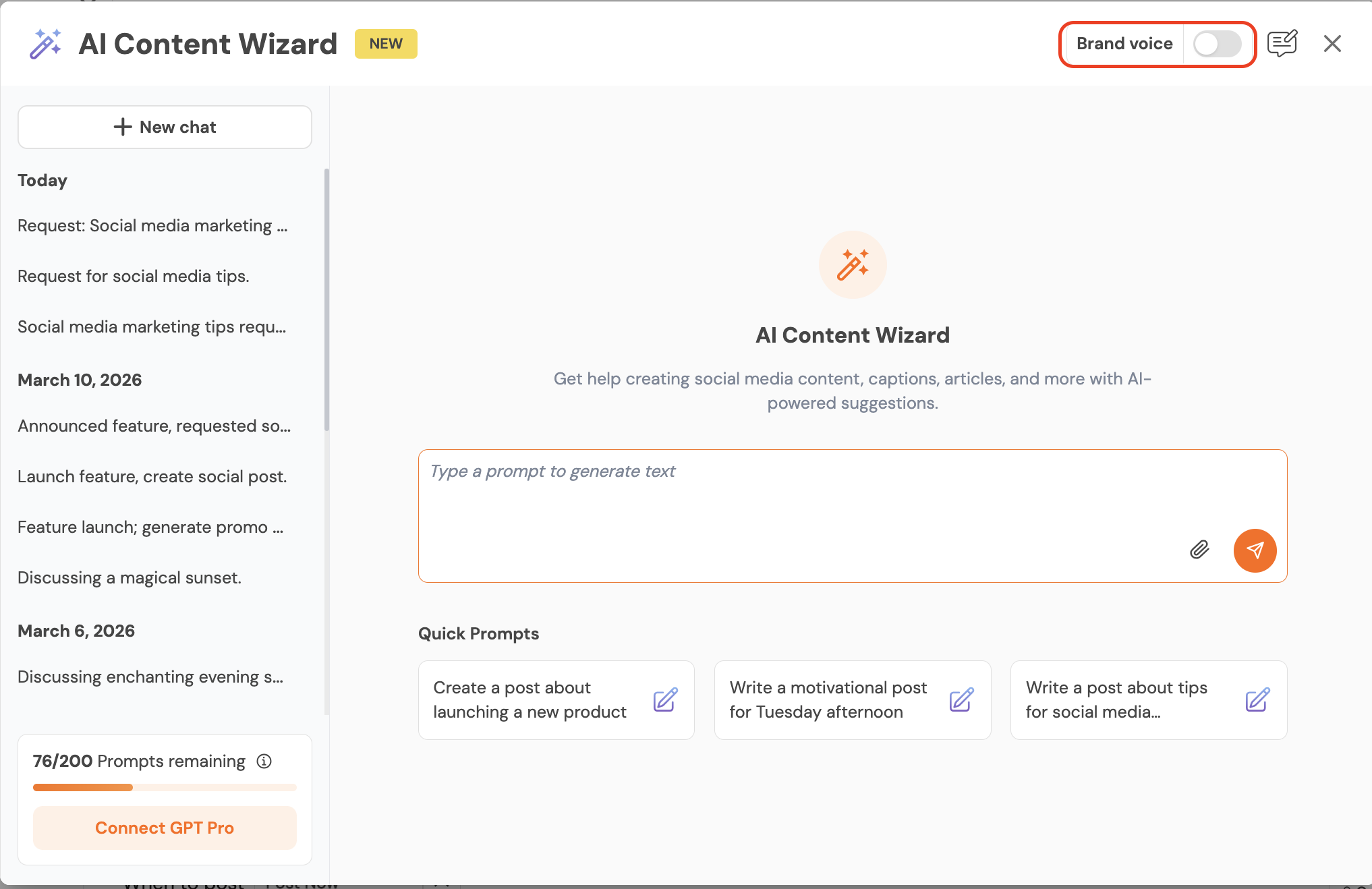Image resolution: width=1372 pixels, height=889 pixels.
Task: Click the orange wand icon in center
Action: point(853,264)
